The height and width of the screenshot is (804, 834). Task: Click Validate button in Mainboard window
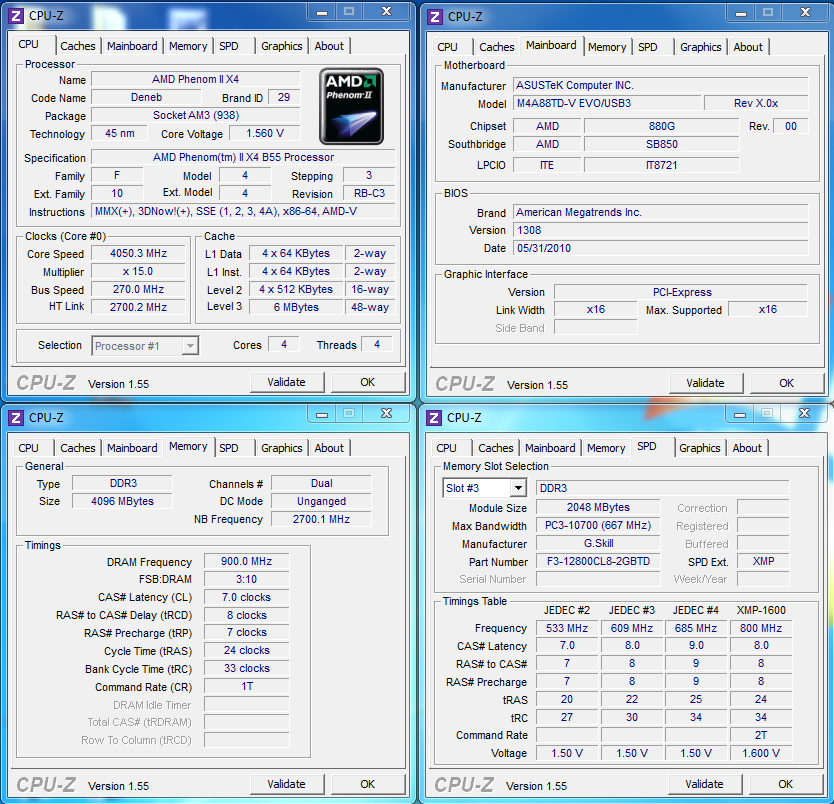705,383
